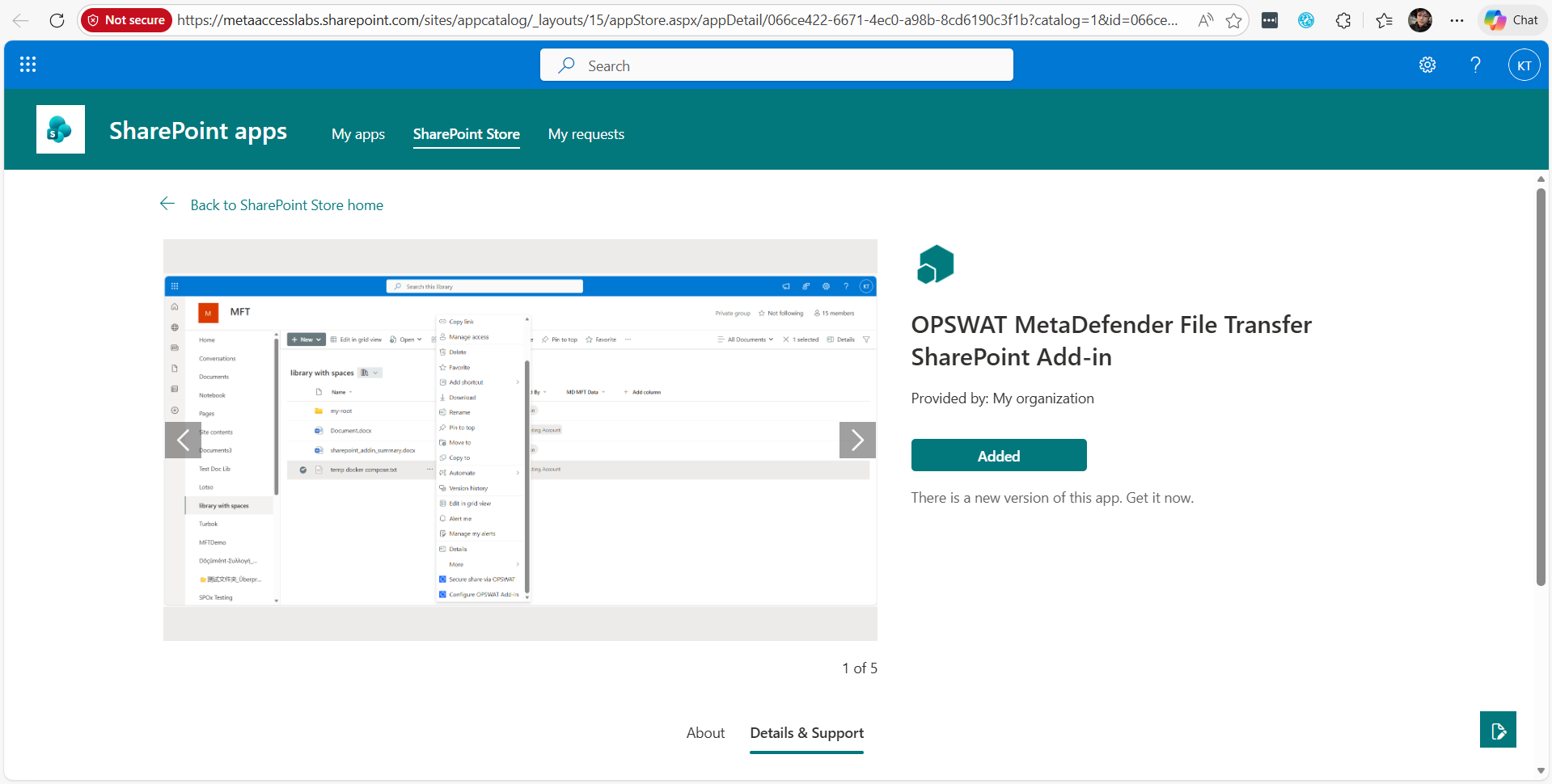
Task: Open the Microsoft 365 app launcher waffle
Action: (27, 65)
